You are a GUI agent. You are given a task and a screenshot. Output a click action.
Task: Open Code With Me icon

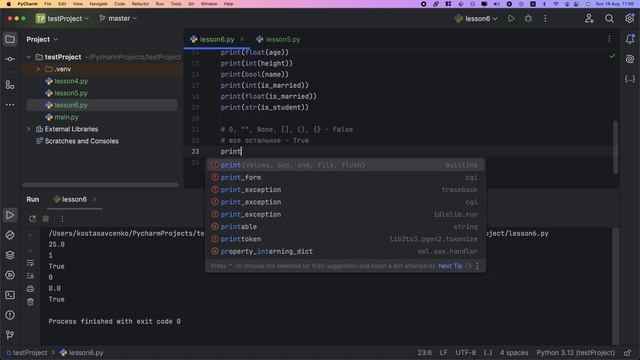[589, 19]
